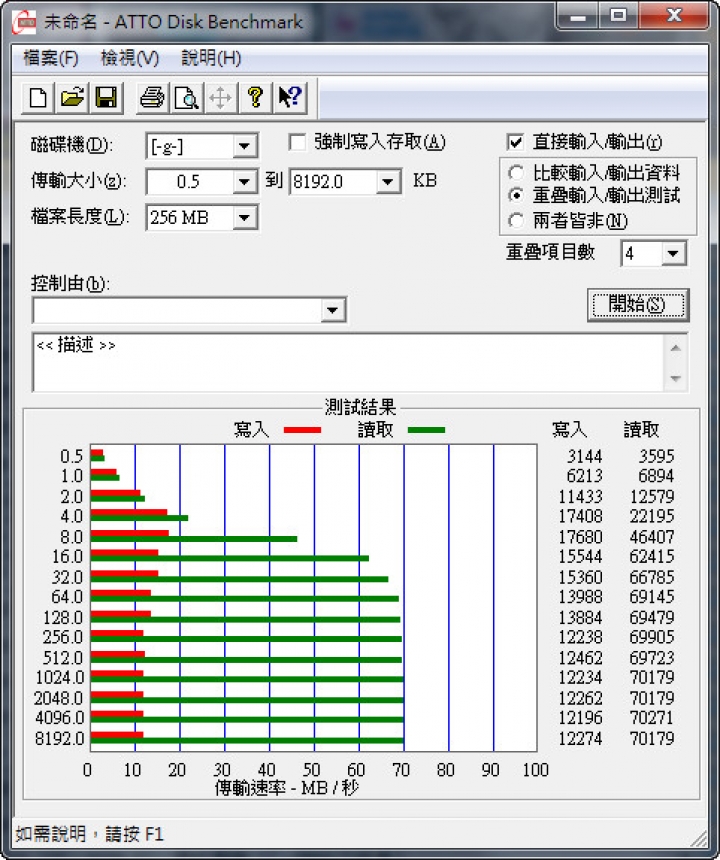Image resolution: width=720 pixels, height=860 pixels.
Task: Open Print Preview magnifier icon
Action: [186, 98]
